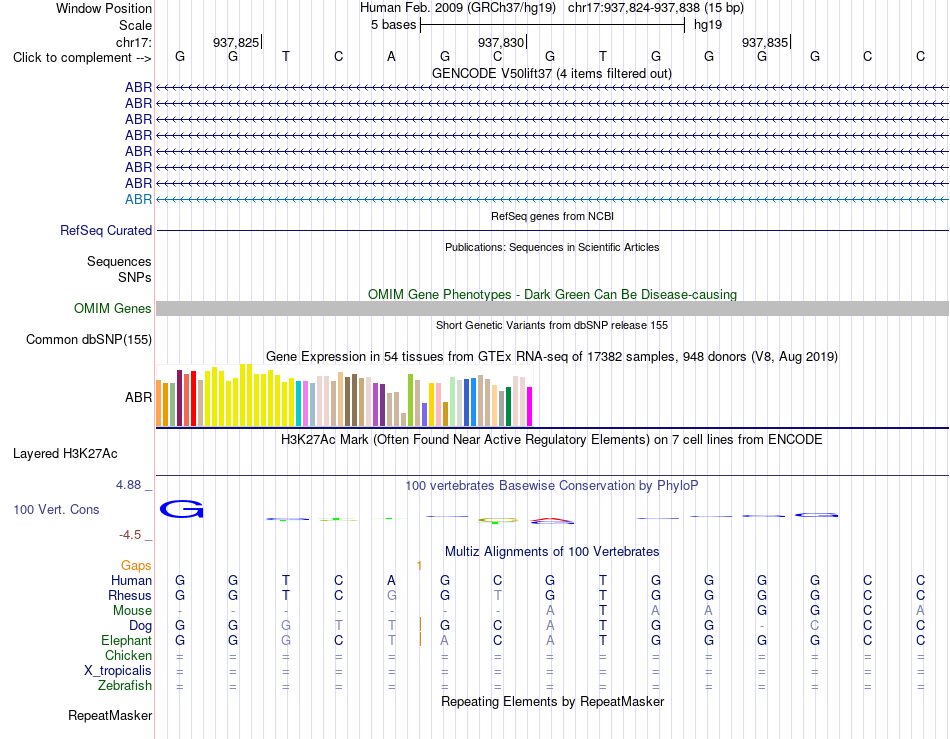Select the 'chr17:' ruler label
Viewport: 950px width, 739px height.
(133, 42)
